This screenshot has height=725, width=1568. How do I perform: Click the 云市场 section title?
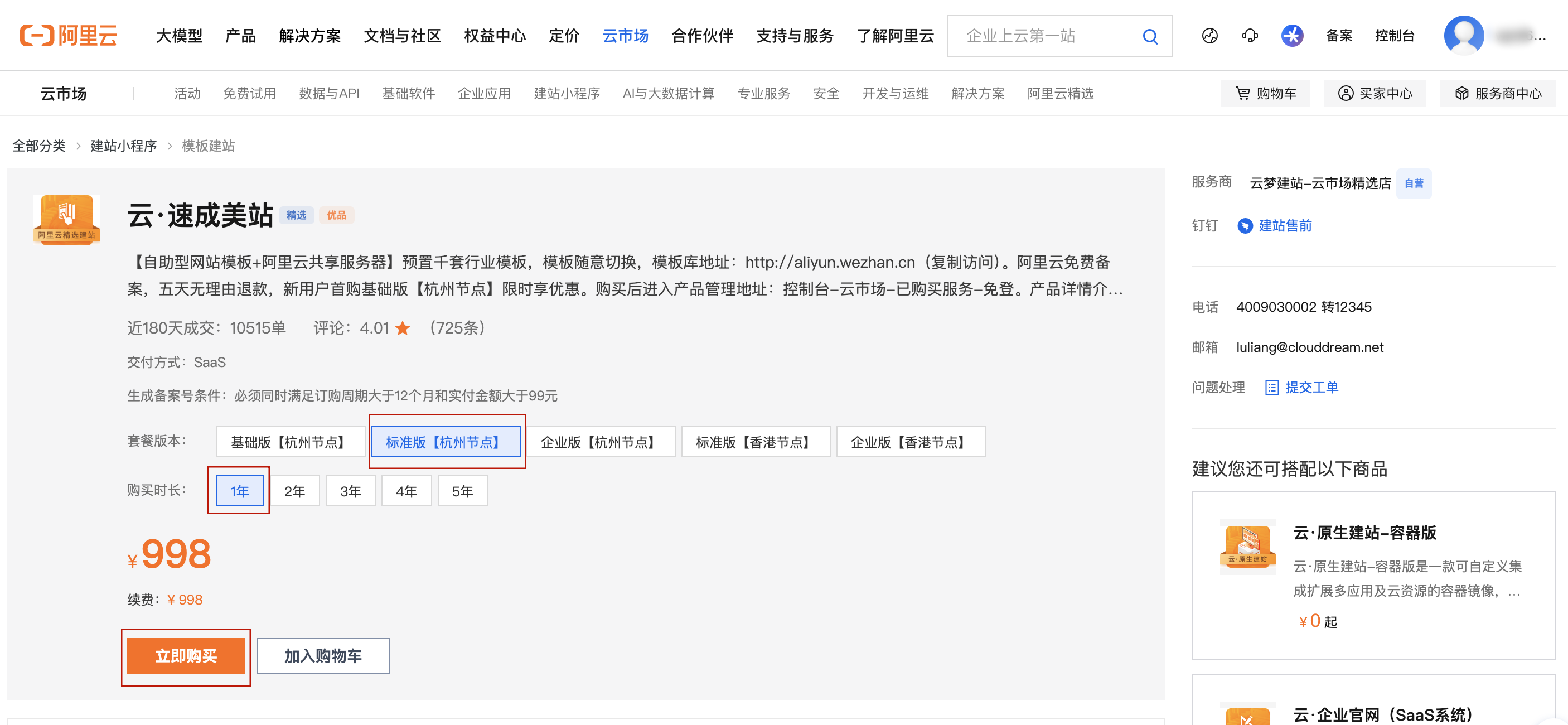point(64,94)
